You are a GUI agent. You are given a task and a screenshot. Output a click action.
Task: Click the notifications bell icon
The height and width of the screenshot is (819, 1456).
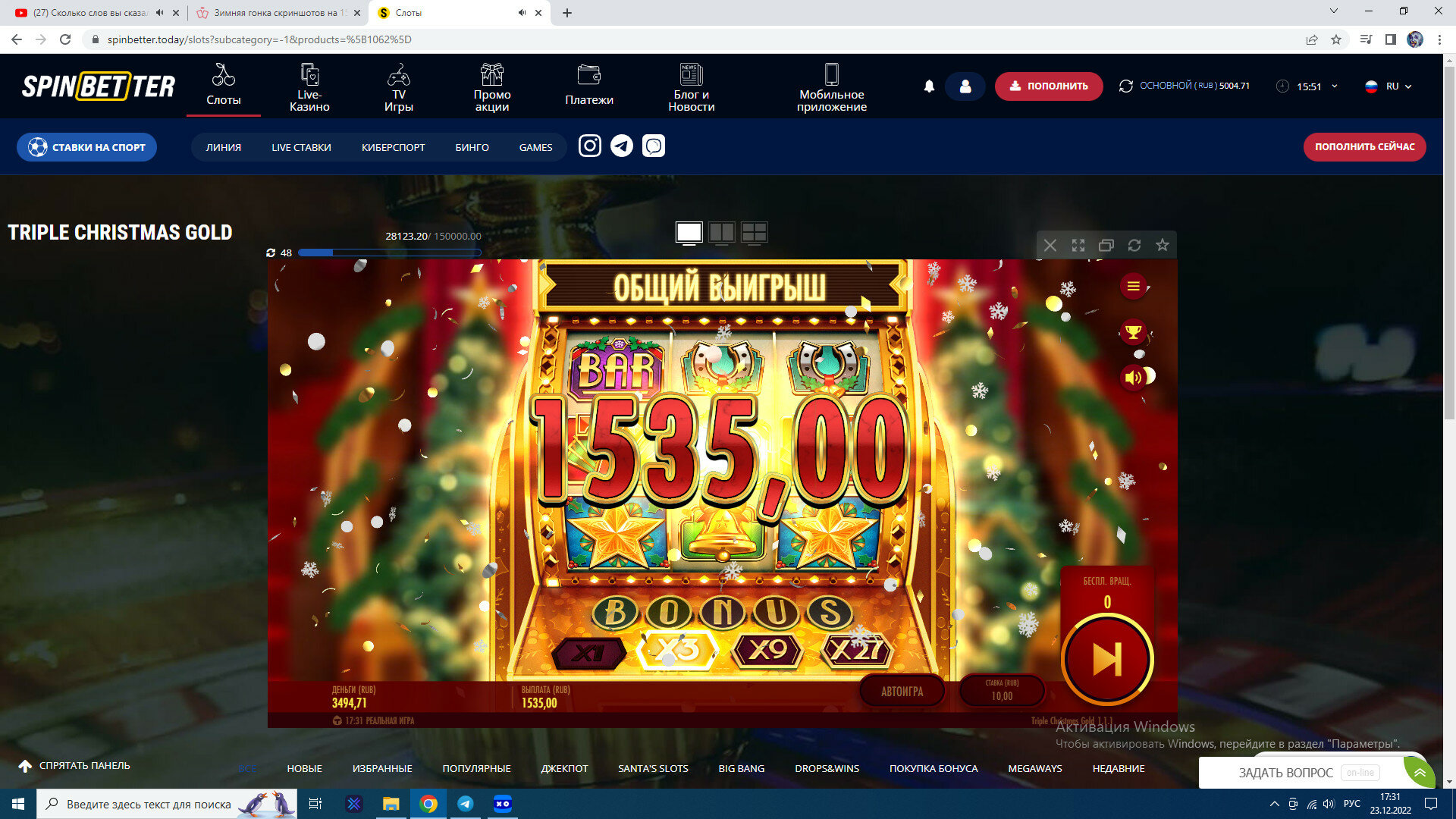tap(929, 86)
